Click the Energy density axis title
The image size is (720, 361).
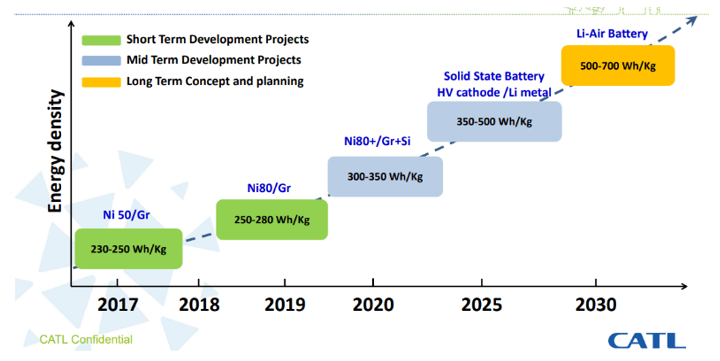pyautogui.click(x=55, y=151)
